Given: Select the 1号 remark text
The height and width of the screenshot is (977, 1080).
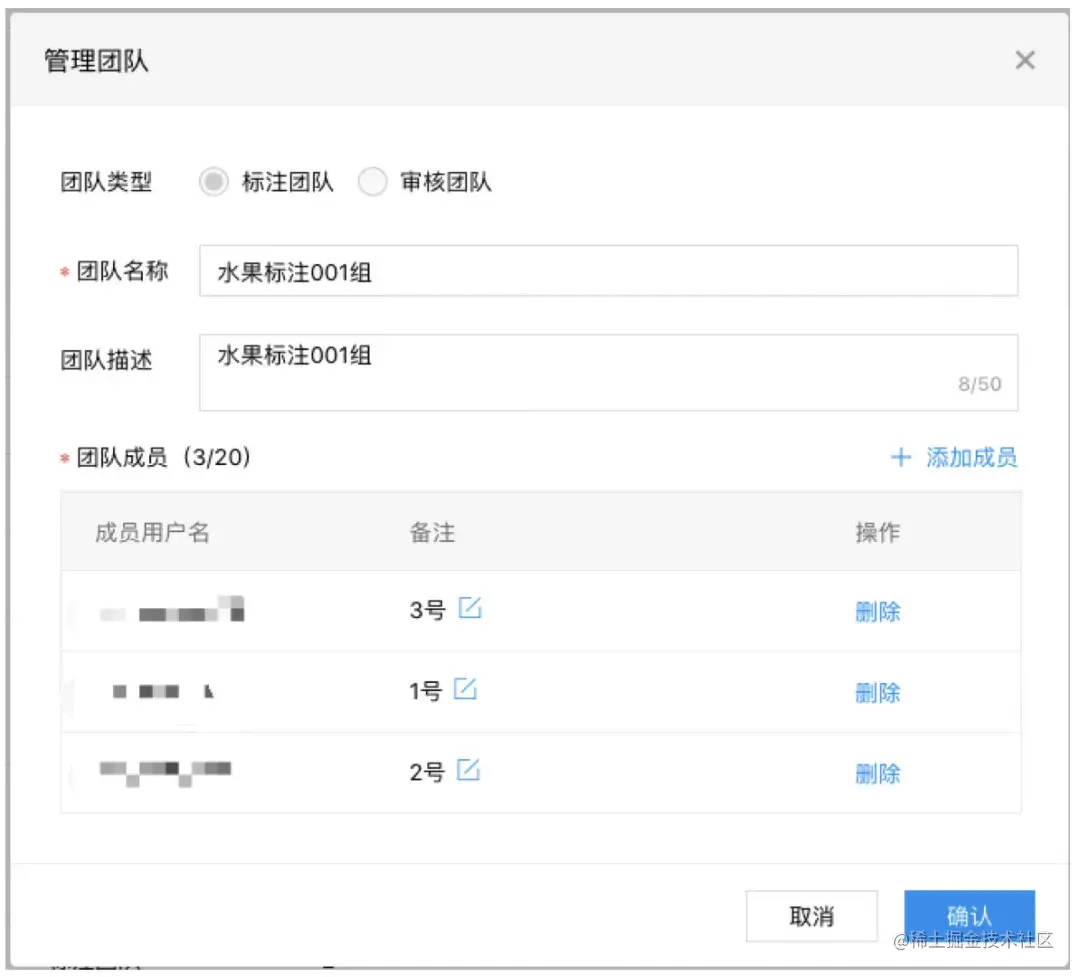Looking at the screenshot, I should pyautogui.click(x=425, y=691).
